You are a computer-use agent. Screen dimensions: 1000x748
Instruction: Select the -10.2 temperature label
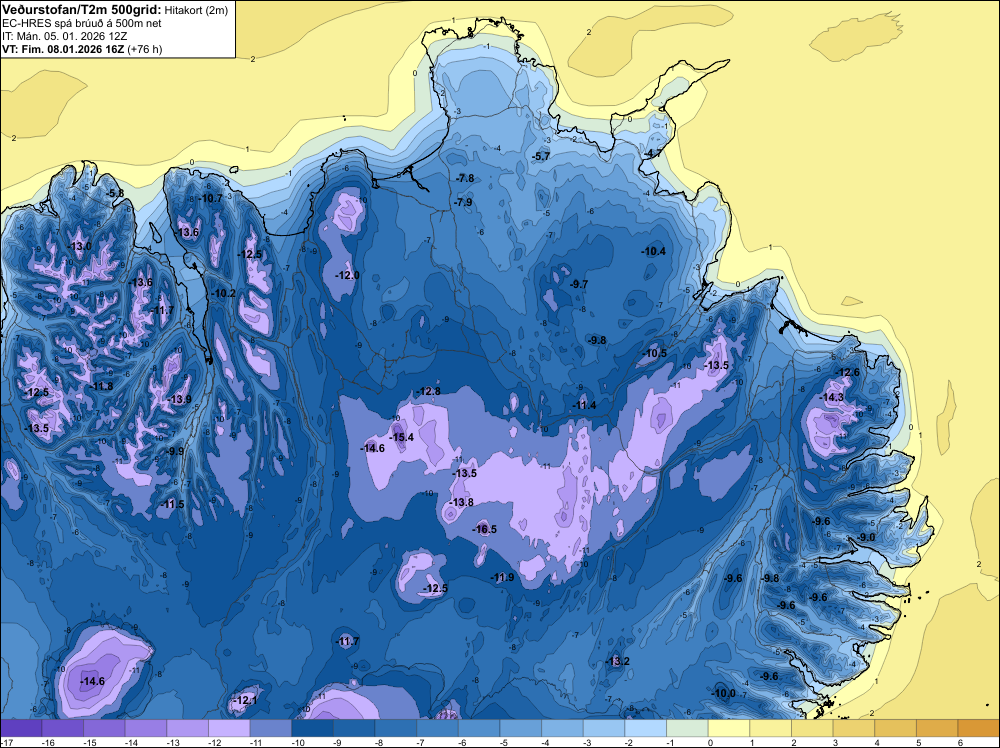[223, 293]
